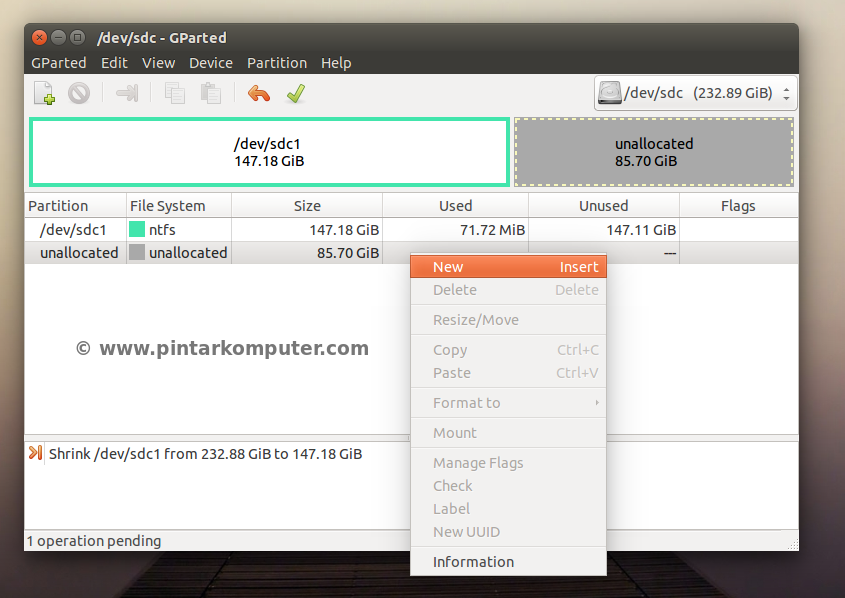Click the hard disk icon in device selector
Screen dimensions: 845x598
tap(609, 93)
